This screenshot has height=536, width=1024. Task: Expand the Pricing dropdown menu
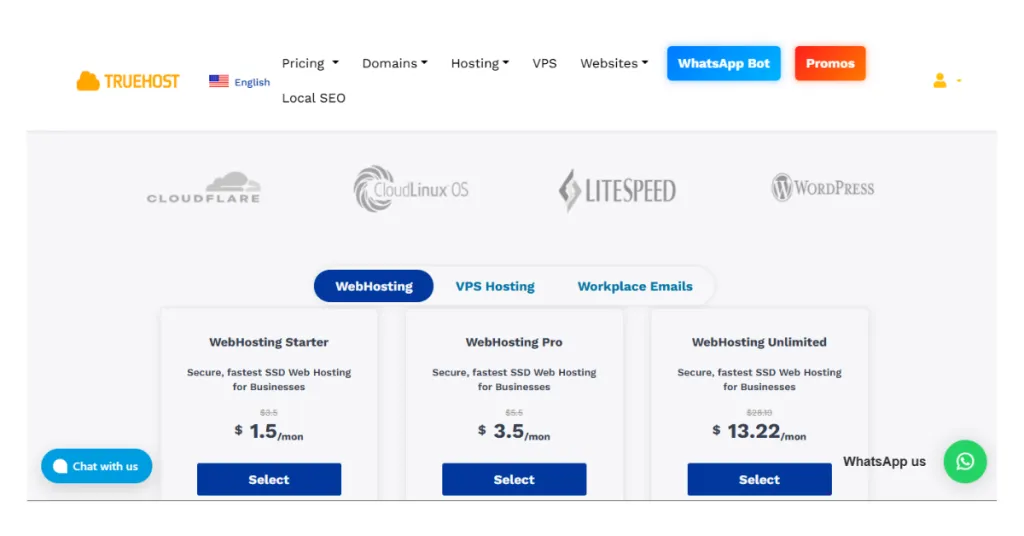click(x=310, y=63)
